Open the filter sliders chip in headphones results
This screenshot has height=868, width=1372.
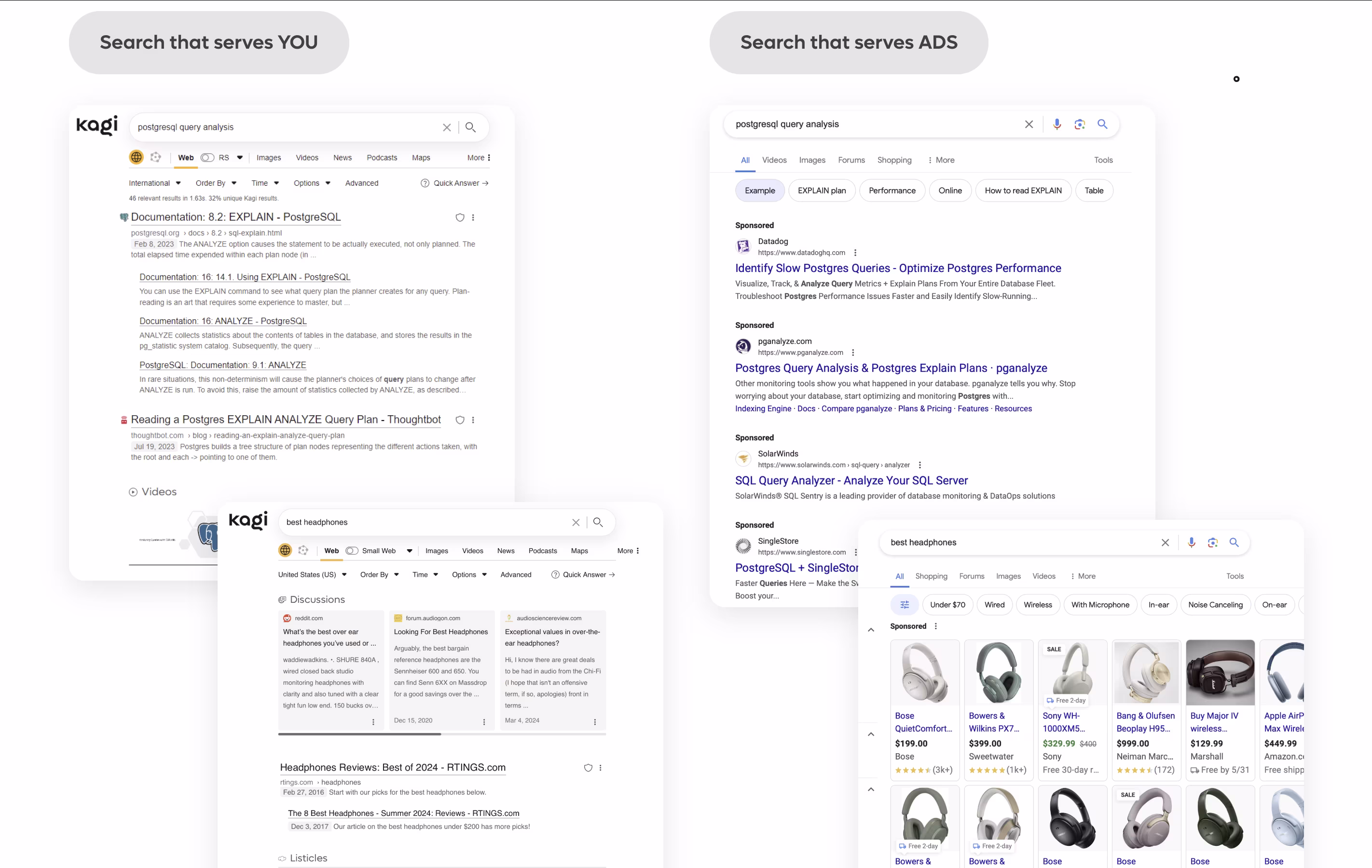[904, 605]
